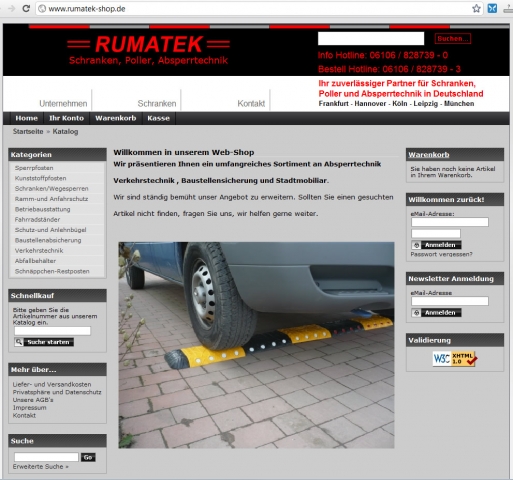The width and height of the screenshot is (513, 480).
Task: Click Passwort vergessen link
Action: tap(441, 254)
